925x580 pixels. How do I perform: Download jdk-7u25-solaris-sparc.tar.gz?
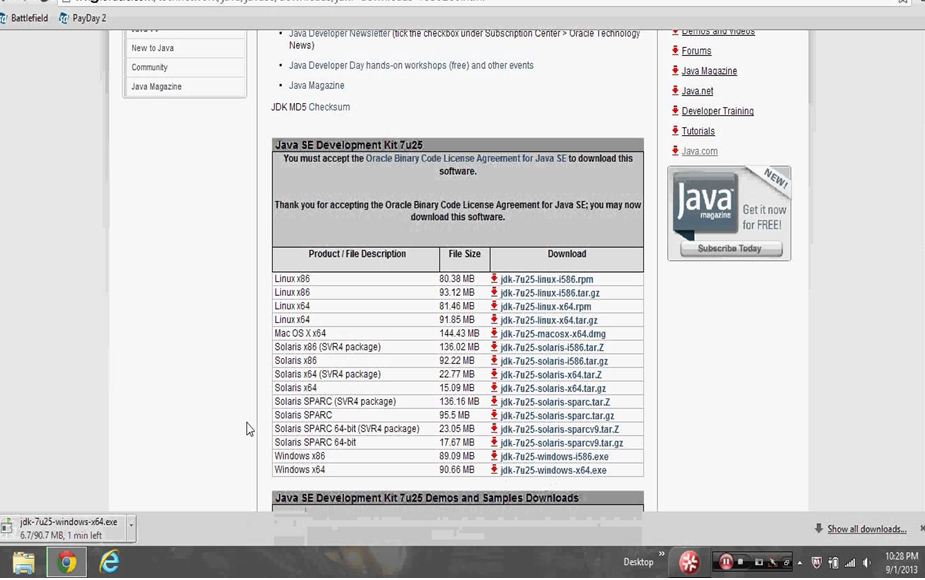557,415
